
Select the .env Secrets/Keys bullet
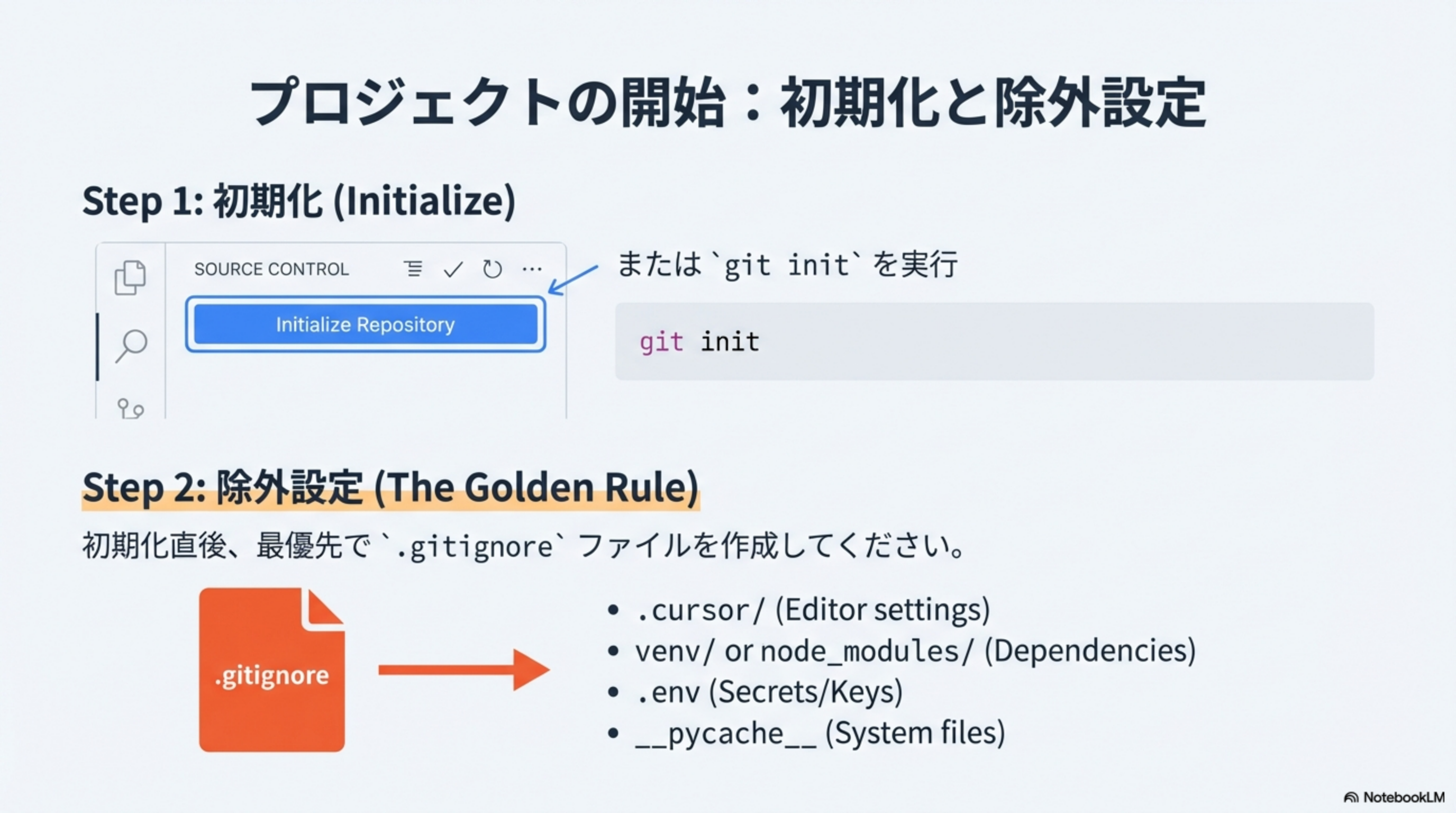pyautogui.click(x=769, y=692)
